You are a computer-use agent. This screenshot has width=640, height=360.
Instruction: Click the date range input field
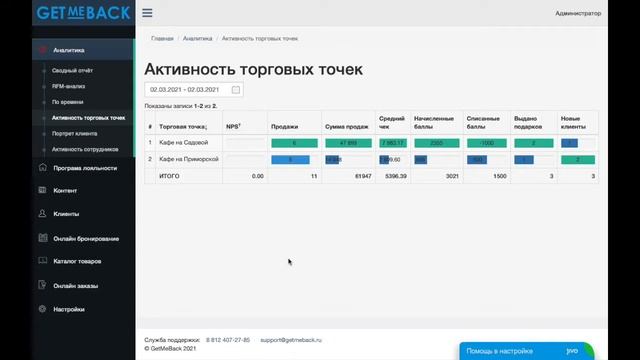click(194, 90)
